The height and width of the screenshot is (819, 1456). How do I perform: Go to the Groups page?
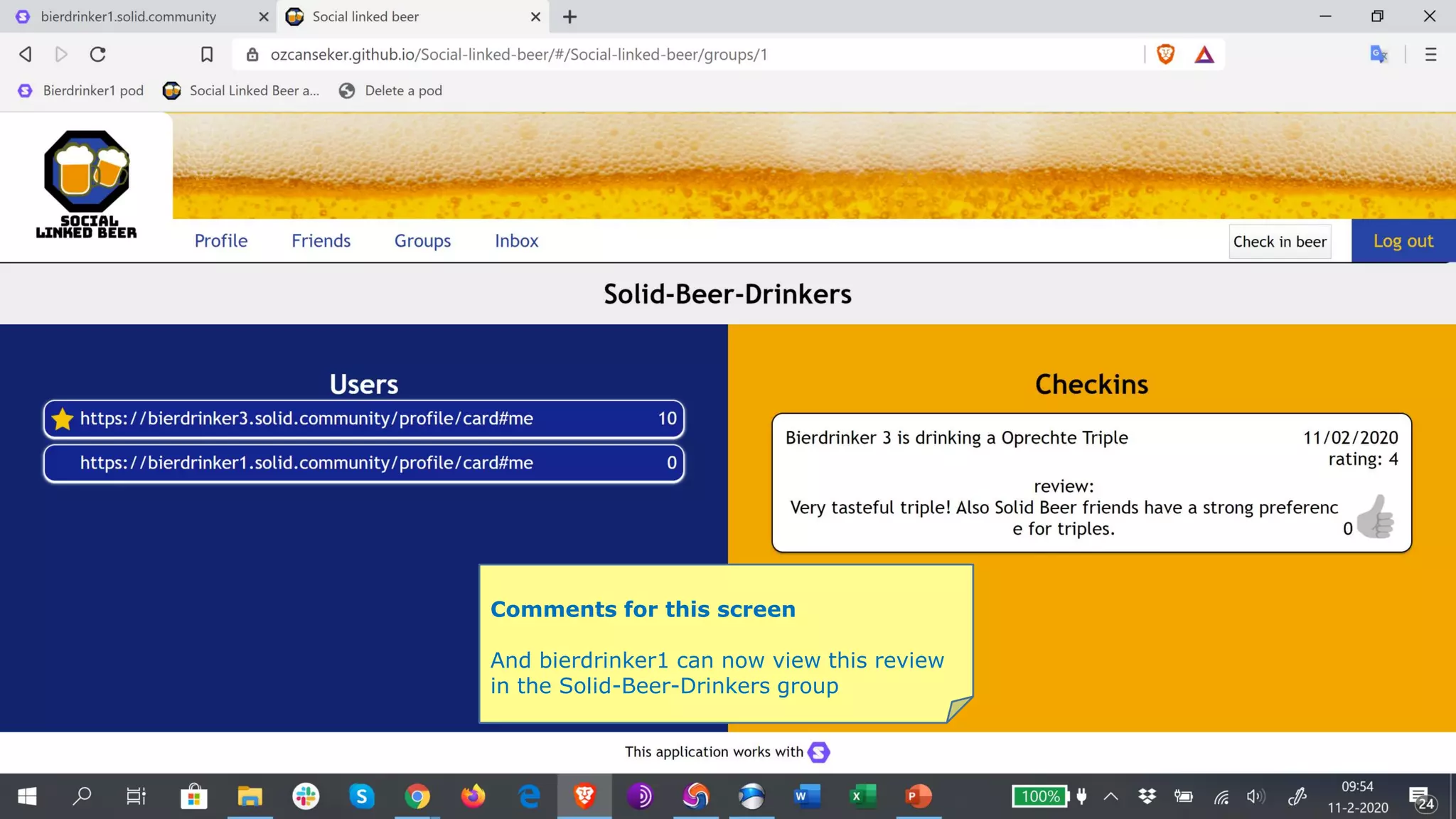pyautogui.click(x=422, y=241)
